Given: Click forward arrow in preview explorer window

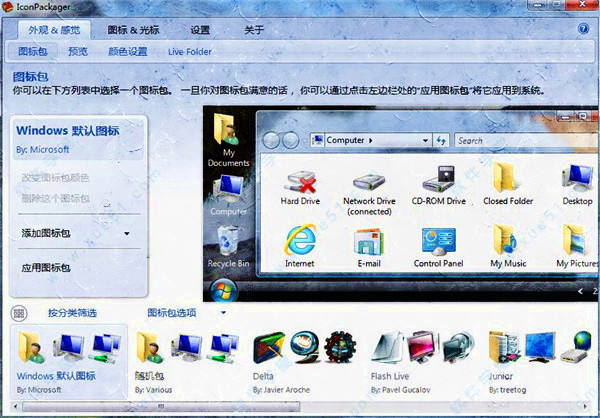Looking at the screenshot, I should pyautogui.click(x=290, y=140).
